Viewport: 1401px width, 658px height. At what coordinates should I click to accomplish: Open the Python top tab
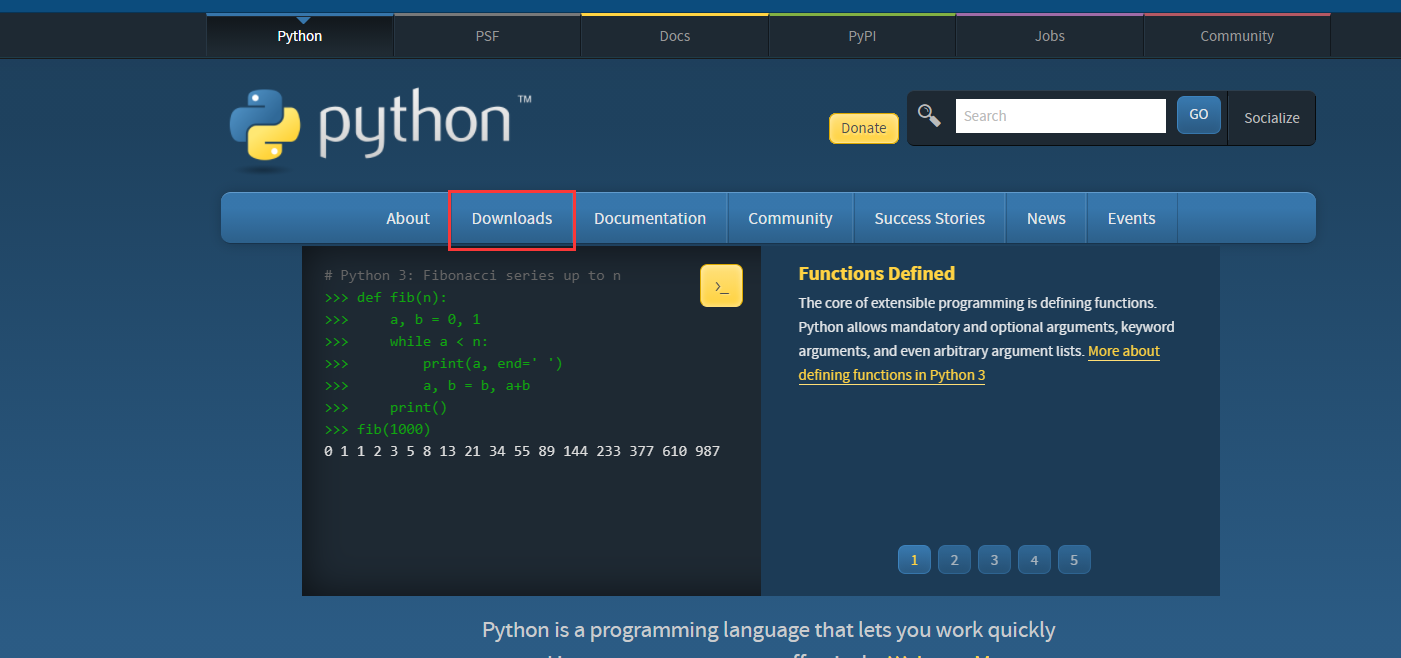click(x=300, y=36)
